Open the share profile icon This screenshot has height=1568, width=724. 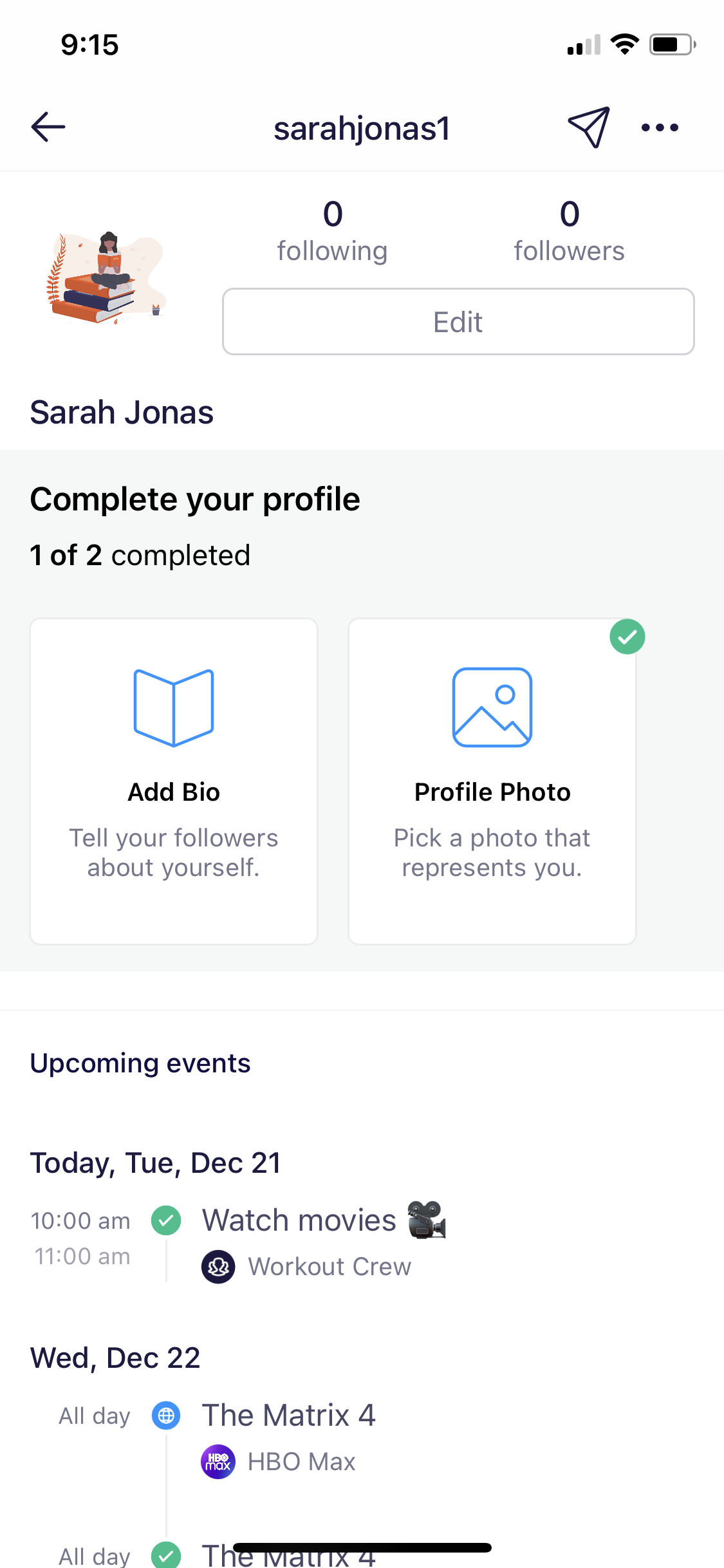click(588, 126)
